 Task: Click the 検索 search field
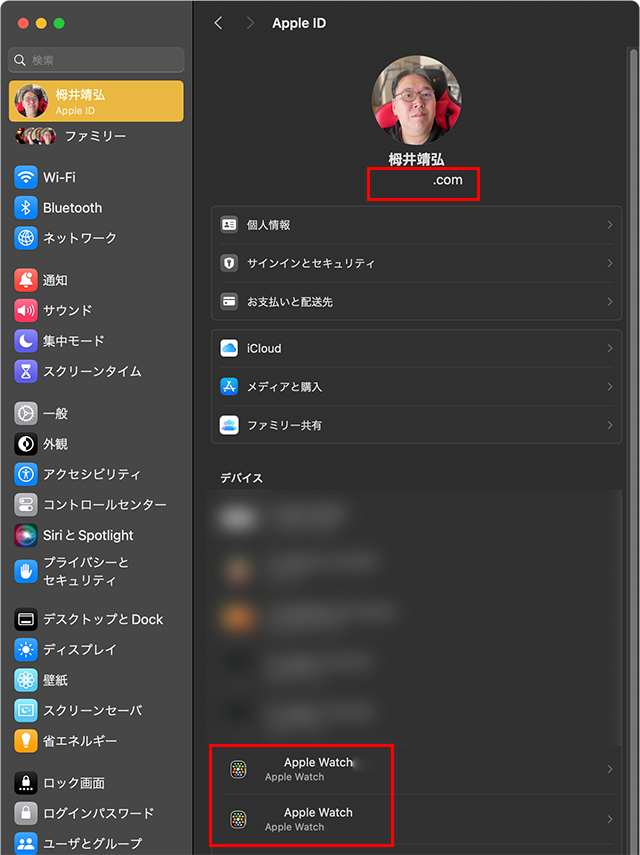pyautogui.click(x=96, y=60)
